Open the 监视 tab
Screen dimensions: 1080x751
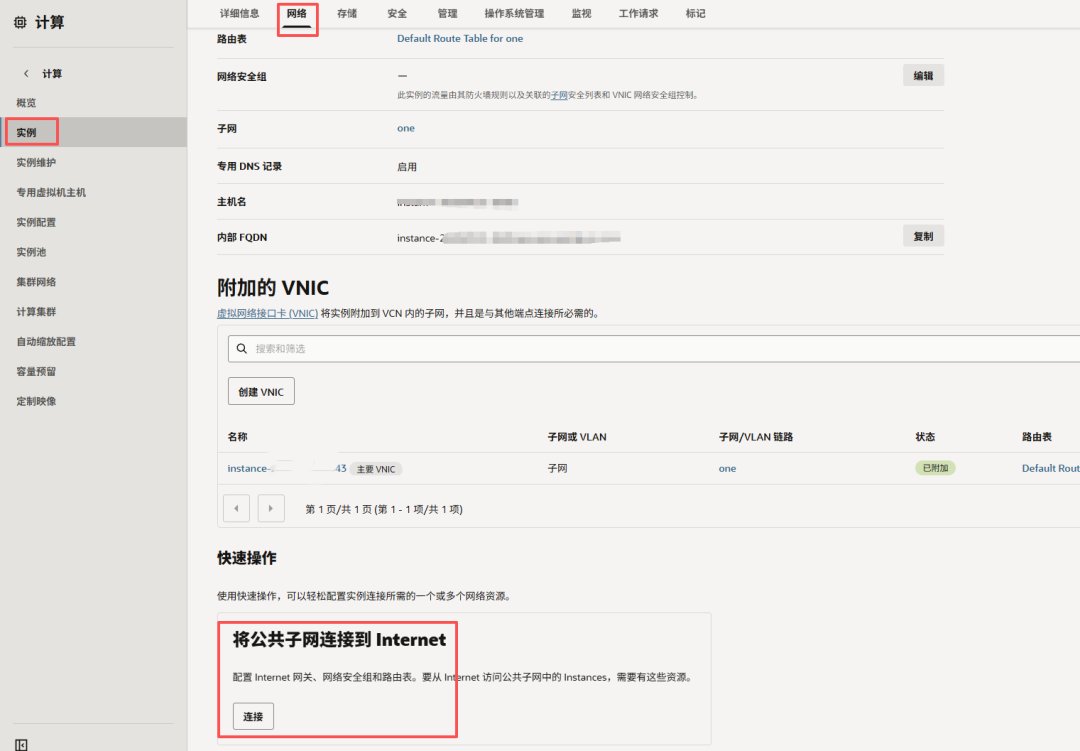pyautogui.click(x=581, y=13)
